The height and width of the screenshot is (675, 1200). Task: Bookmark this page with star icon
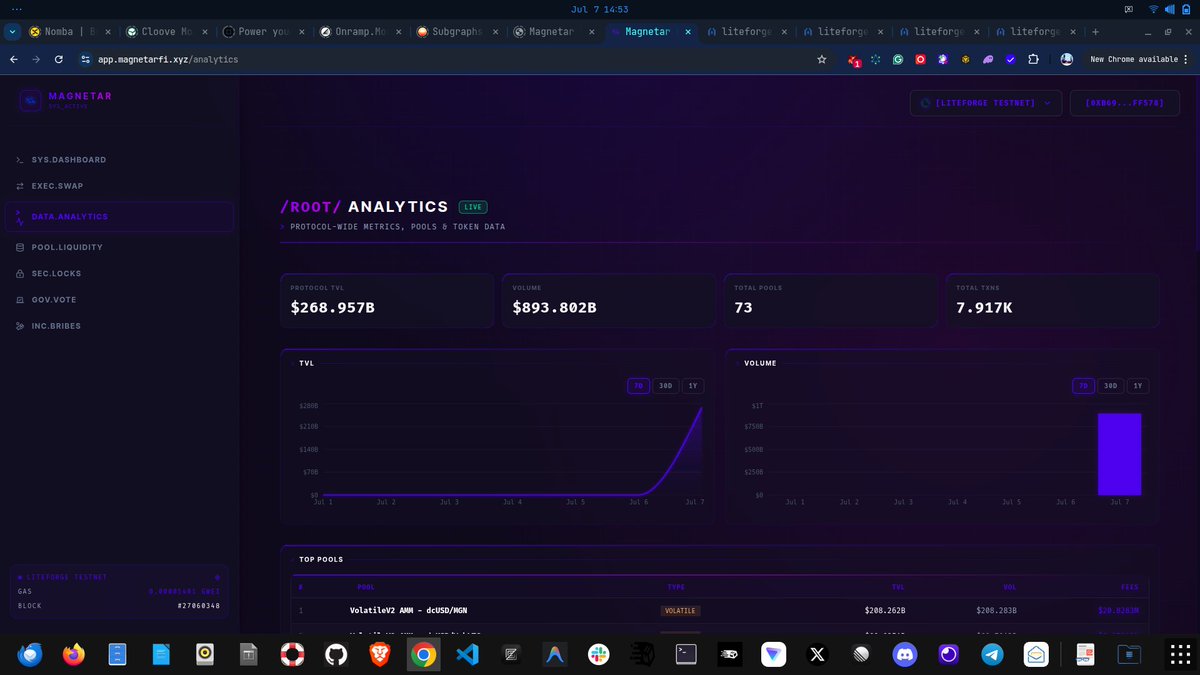pyautogui.click(x=822, y=59)
